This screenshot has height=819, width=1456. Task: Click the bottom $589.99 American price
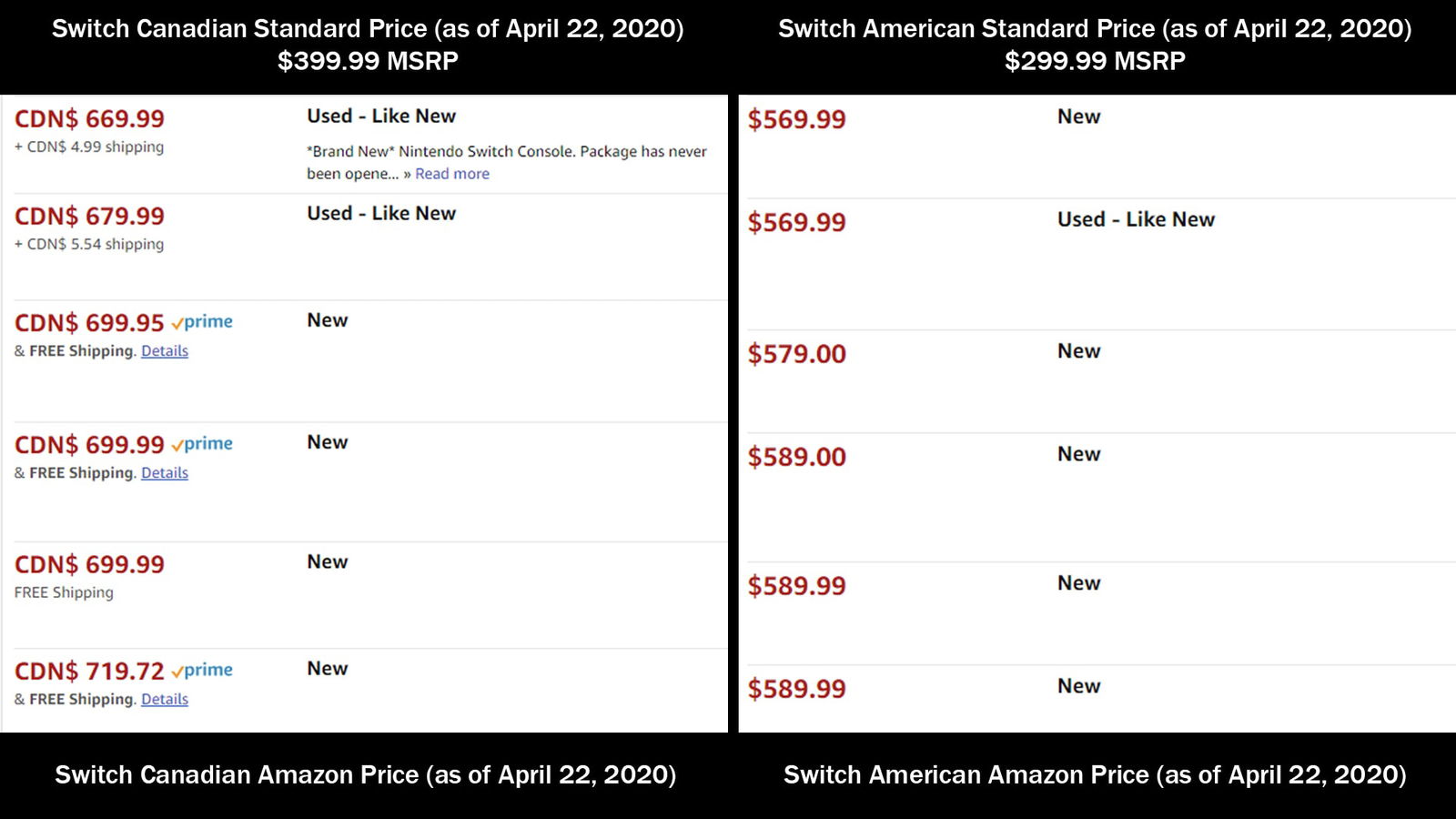tap(796, 689)
